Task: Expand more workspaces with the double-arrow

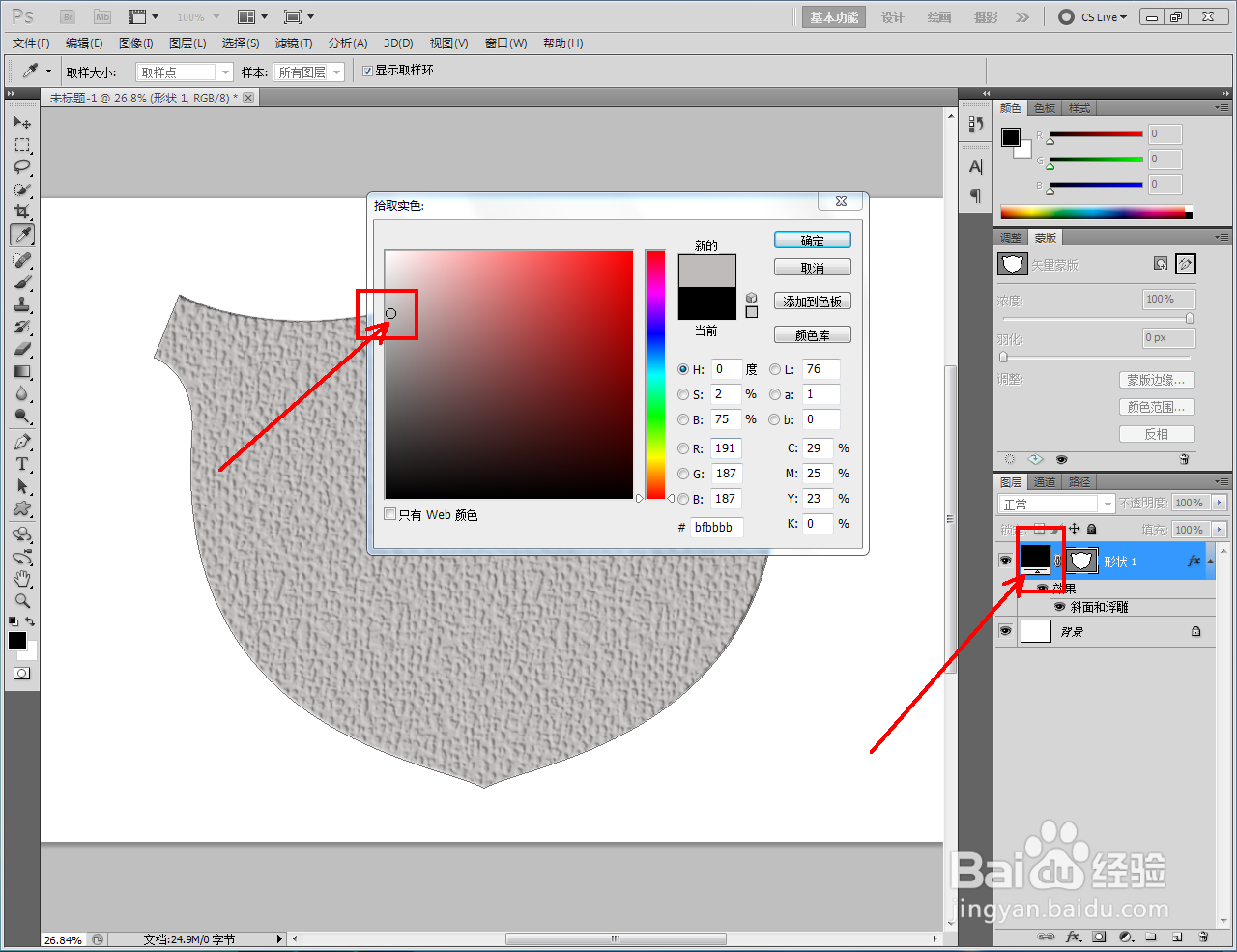Action: click(1022, 17)
